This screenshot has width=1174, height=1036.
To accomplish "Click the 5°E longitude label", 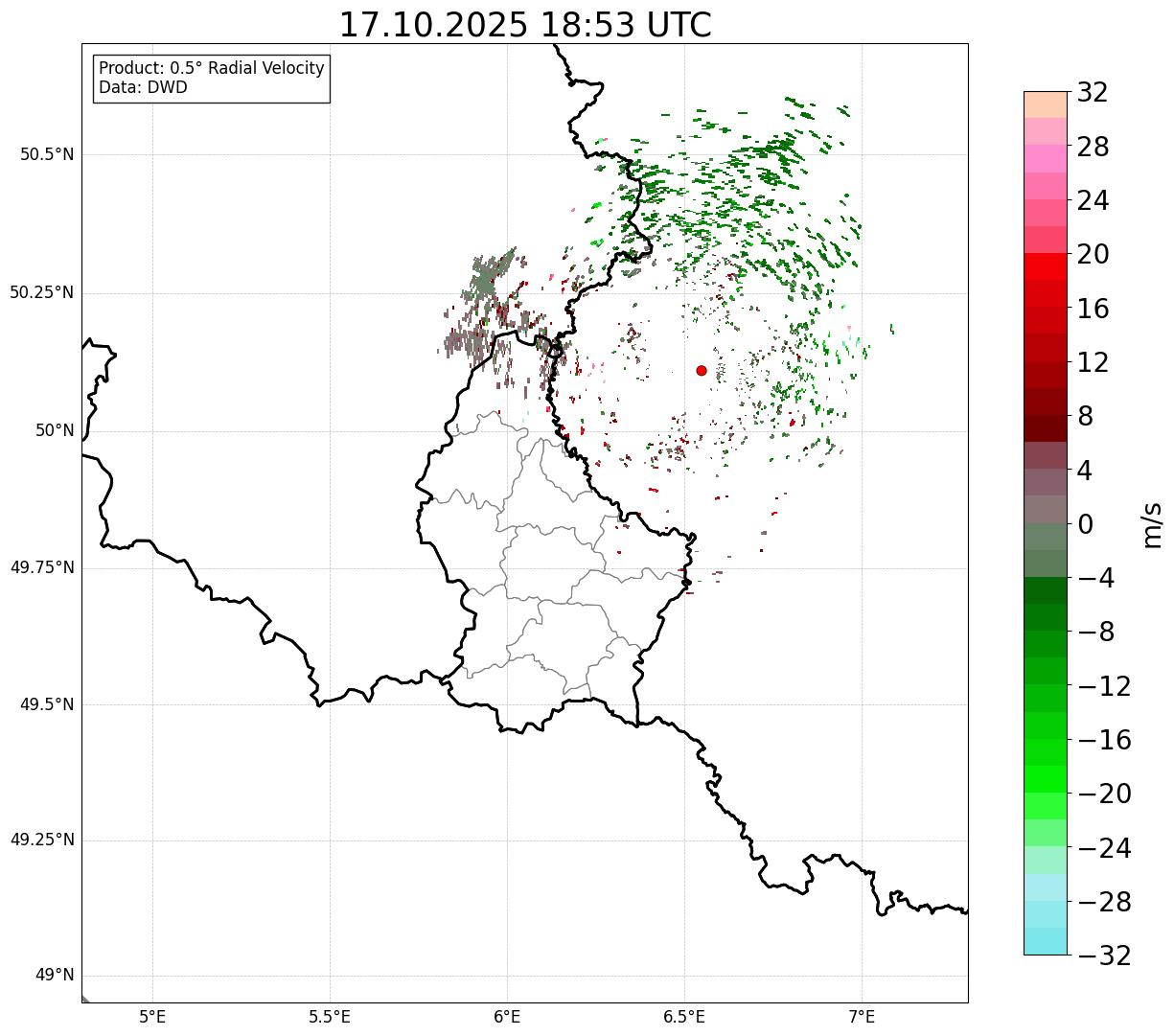I will [x=152, y=1017].
